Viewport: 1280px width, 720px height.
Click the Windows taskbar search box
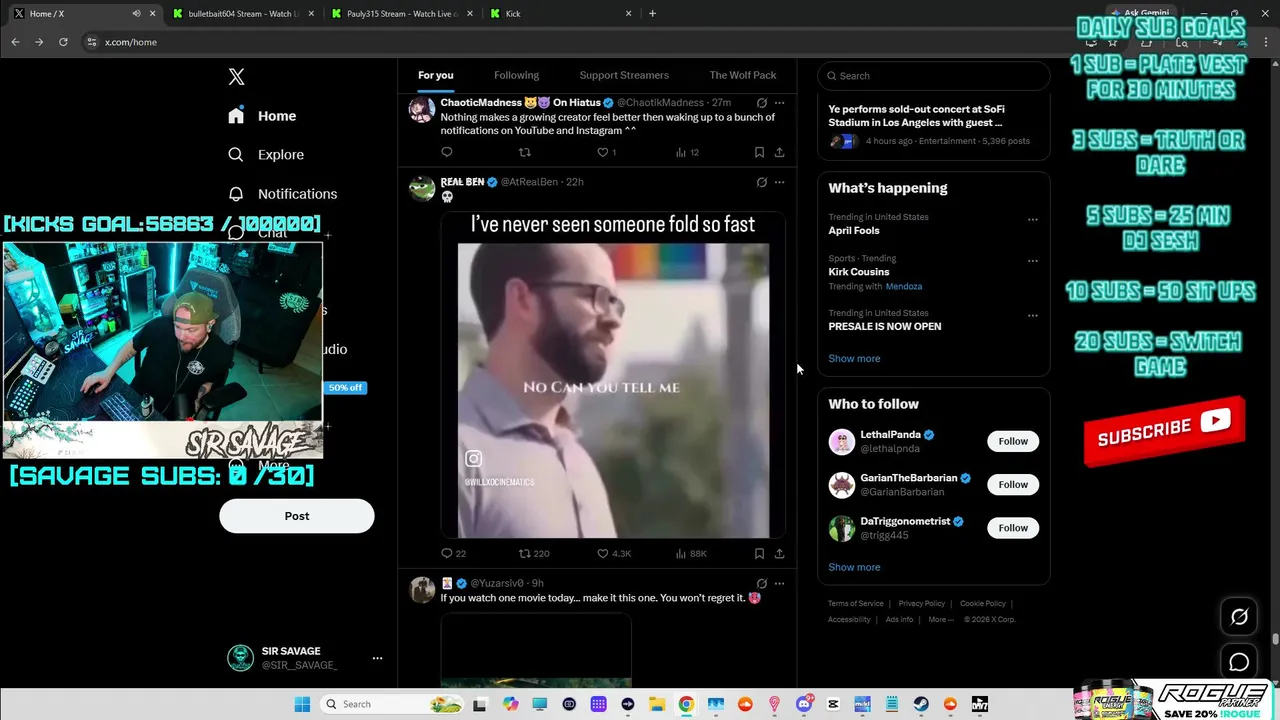(392, 704)
